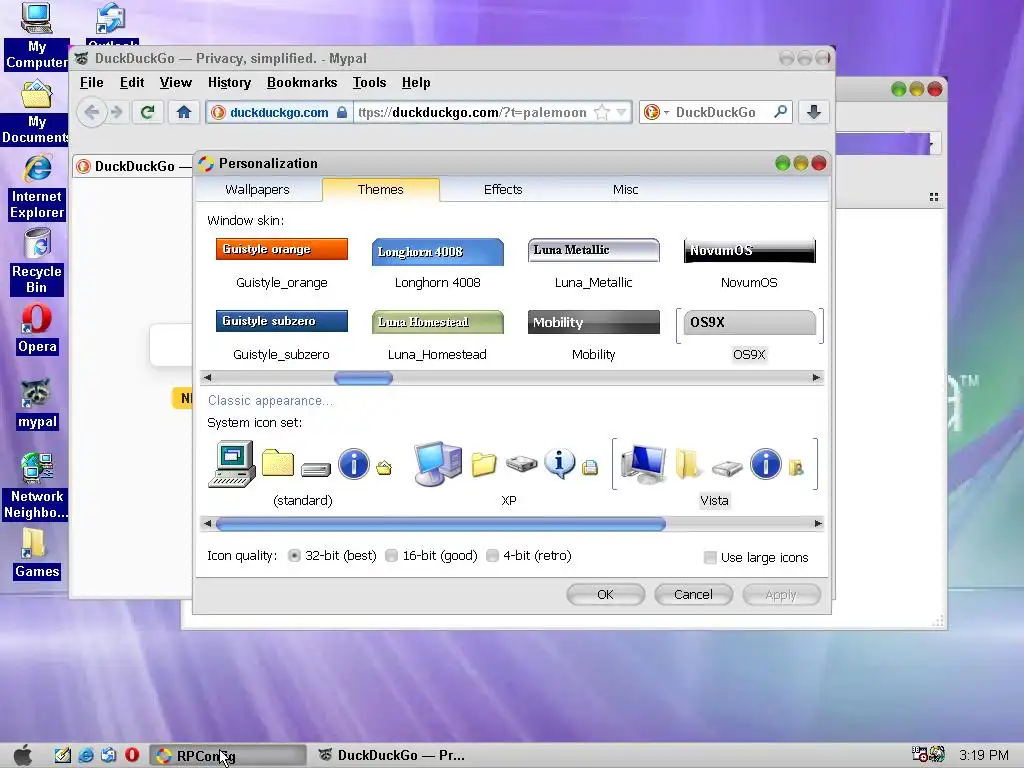
Task: Click icon set scrollbar left arrow
Action: [207, 524]
